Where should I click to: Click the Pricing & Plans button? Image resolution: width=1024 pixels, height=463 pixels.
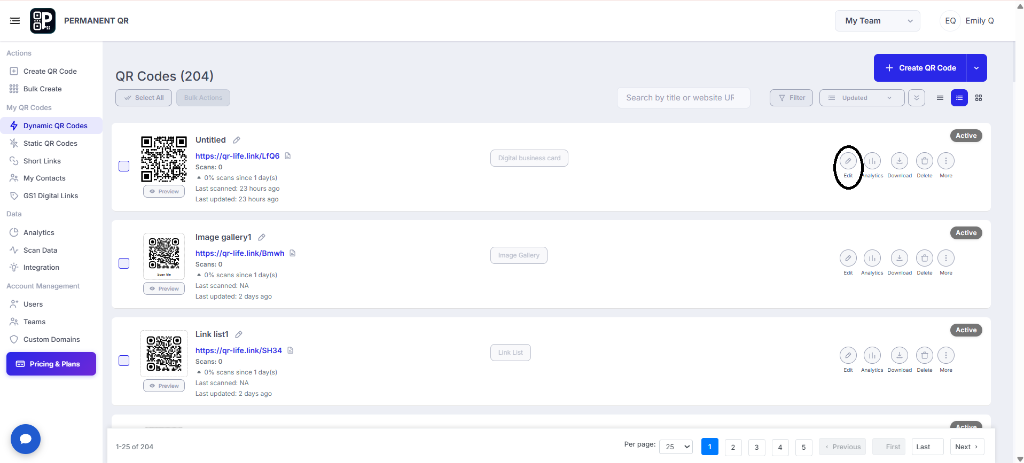point(51,364)
